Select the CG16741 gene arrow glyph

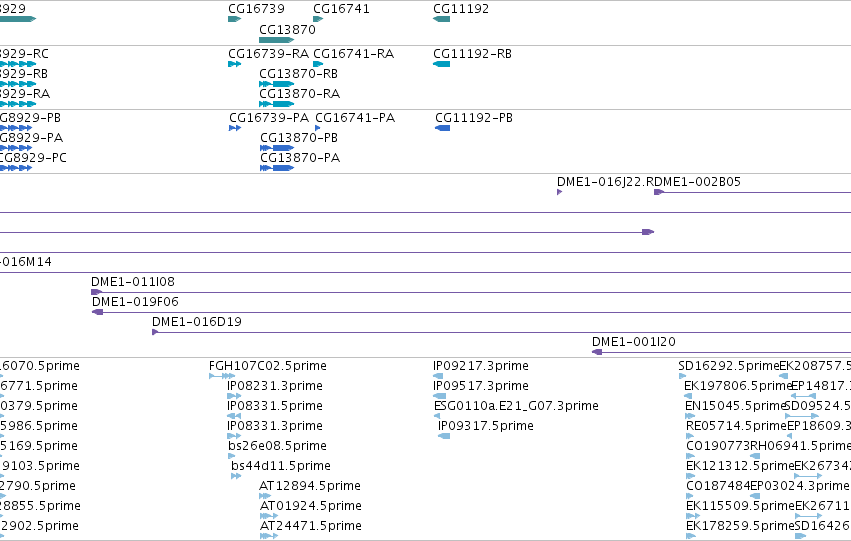pyautogui.click(x=318, y=19)
